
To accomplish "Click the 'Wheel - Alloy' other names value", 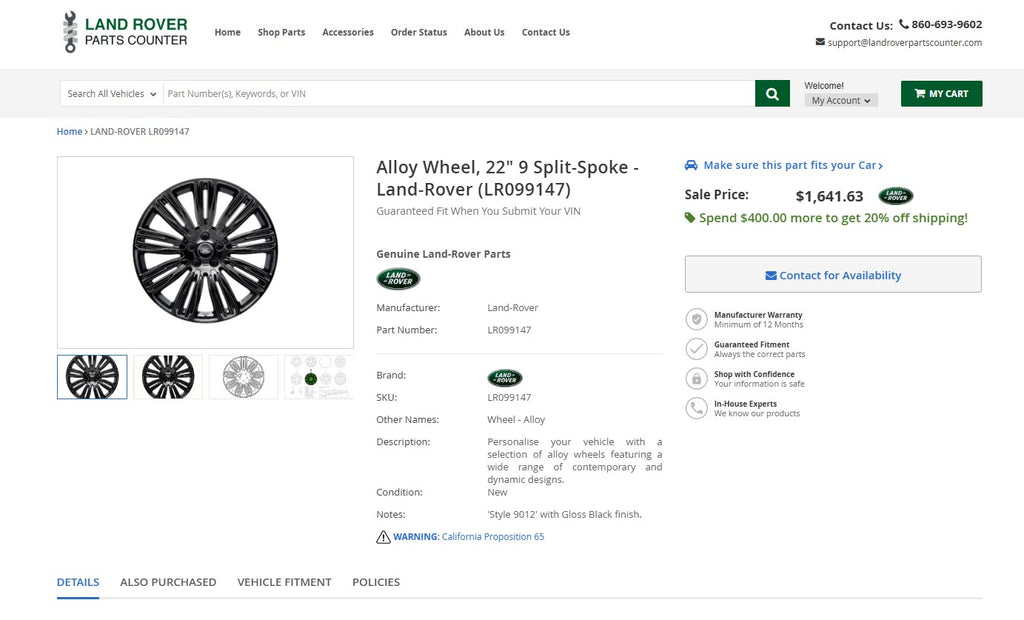I will [516, 419].
